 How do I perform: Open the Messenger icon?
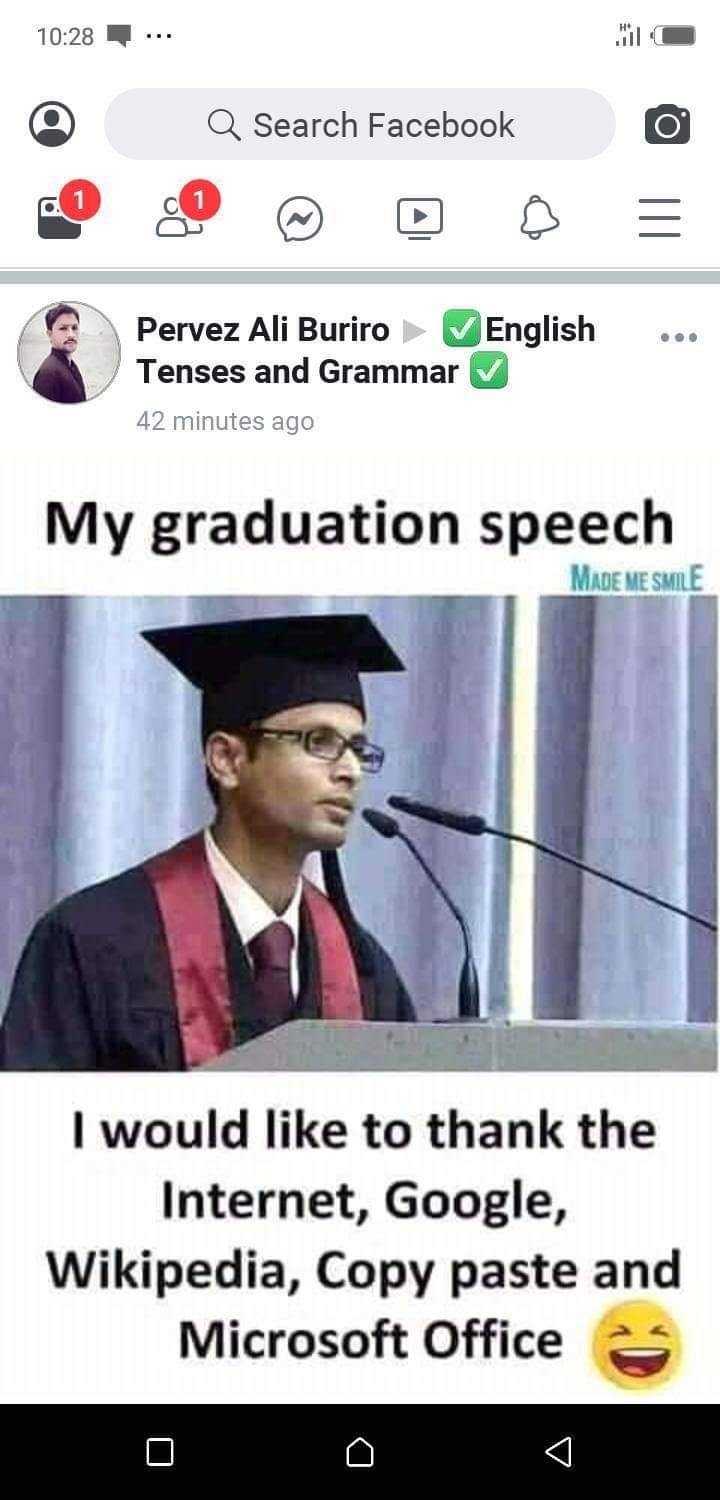point(300,219)
